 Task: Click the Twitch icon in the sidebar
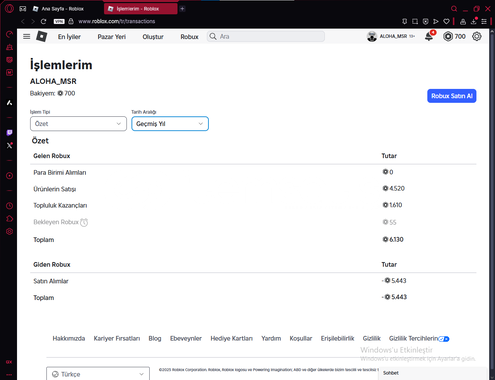coord(9,133)
